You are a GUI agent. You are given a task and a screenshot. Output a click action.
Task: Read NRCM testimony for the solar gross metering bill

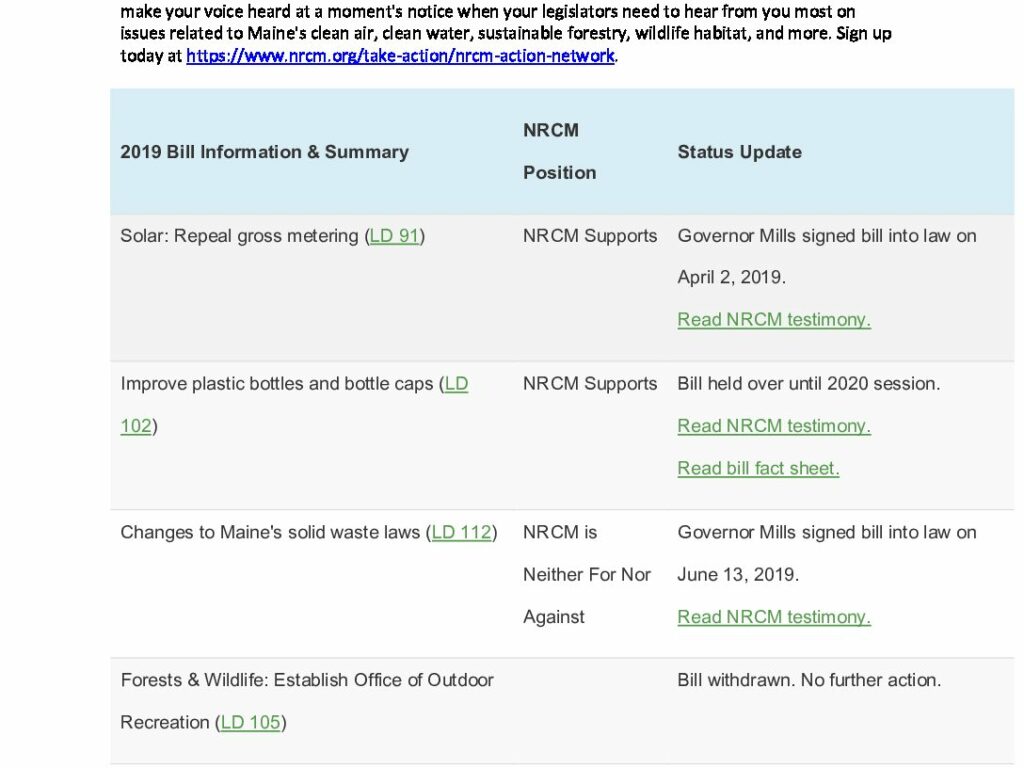(774, 320)
